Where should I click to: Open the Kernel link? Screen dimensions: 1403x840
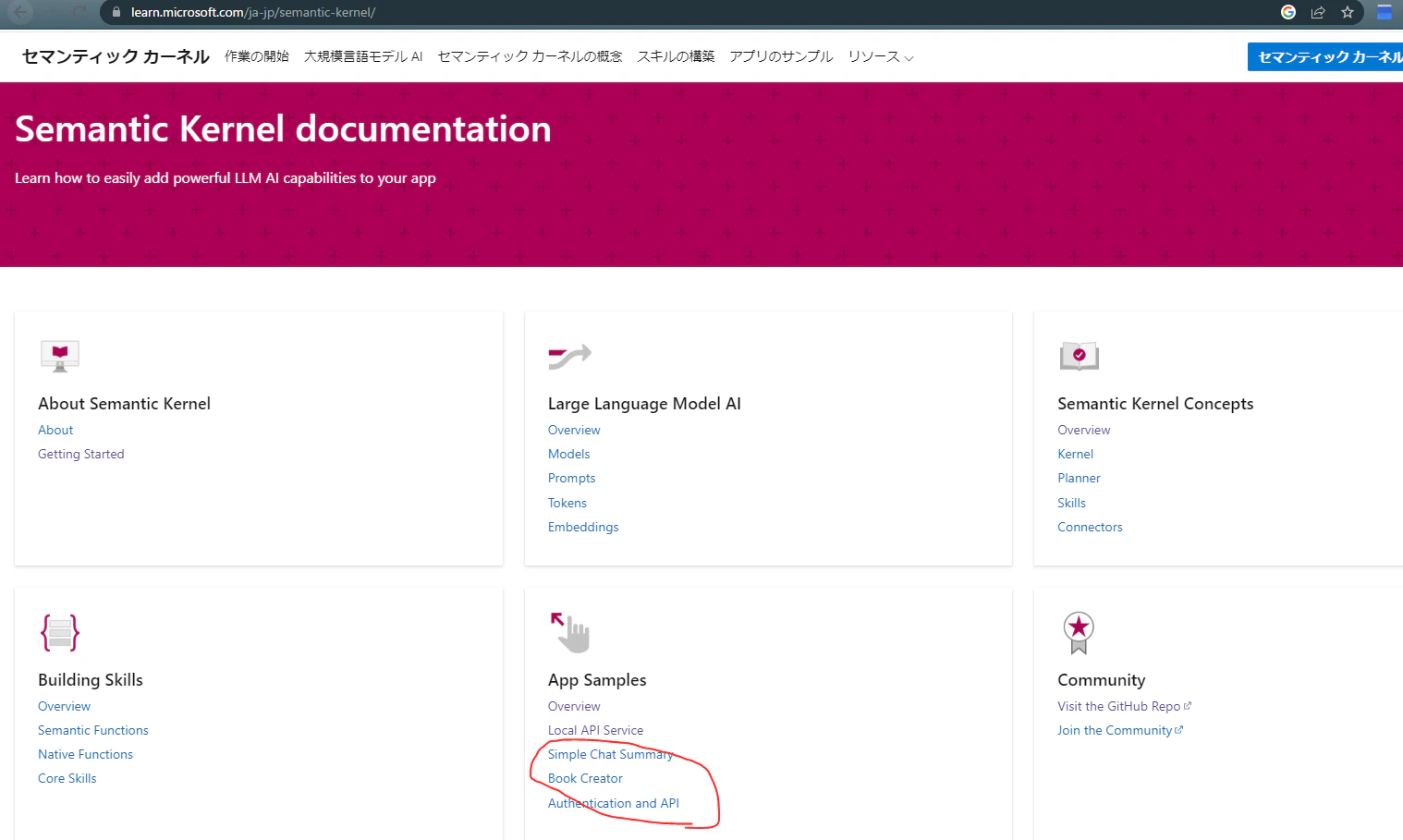[x=1076, y=454]
